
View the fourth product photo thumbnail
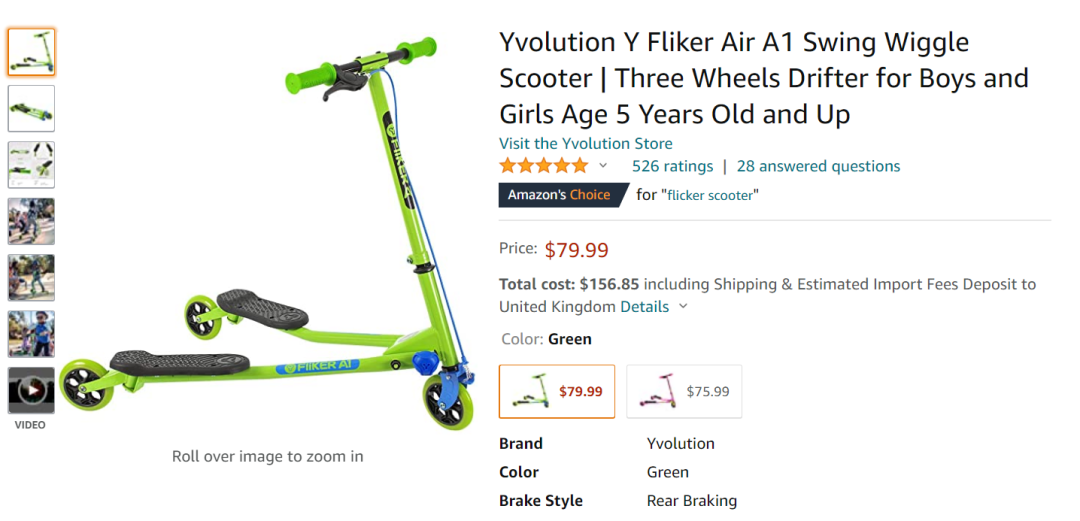pos(31,221)
